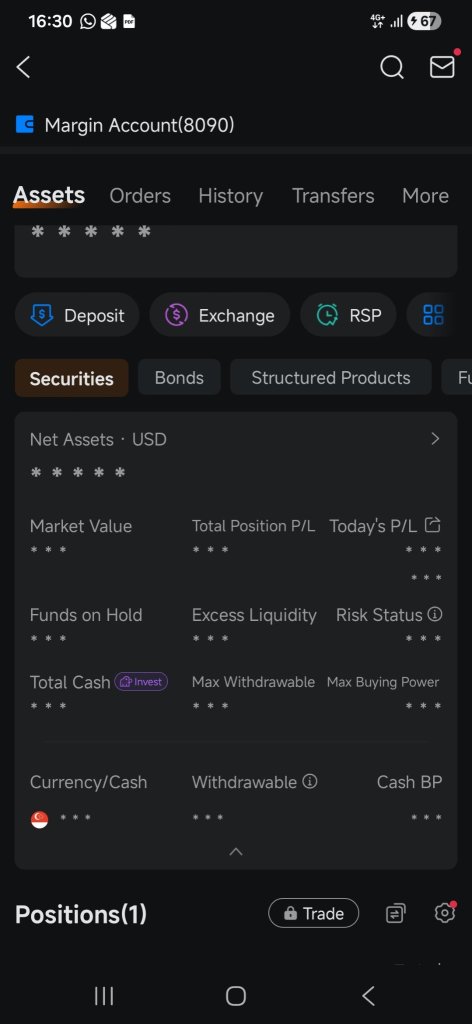This screenshot has height=1024, width=472.
Task: Tap Android home navigation button
Action: click(x=236, y=996)
